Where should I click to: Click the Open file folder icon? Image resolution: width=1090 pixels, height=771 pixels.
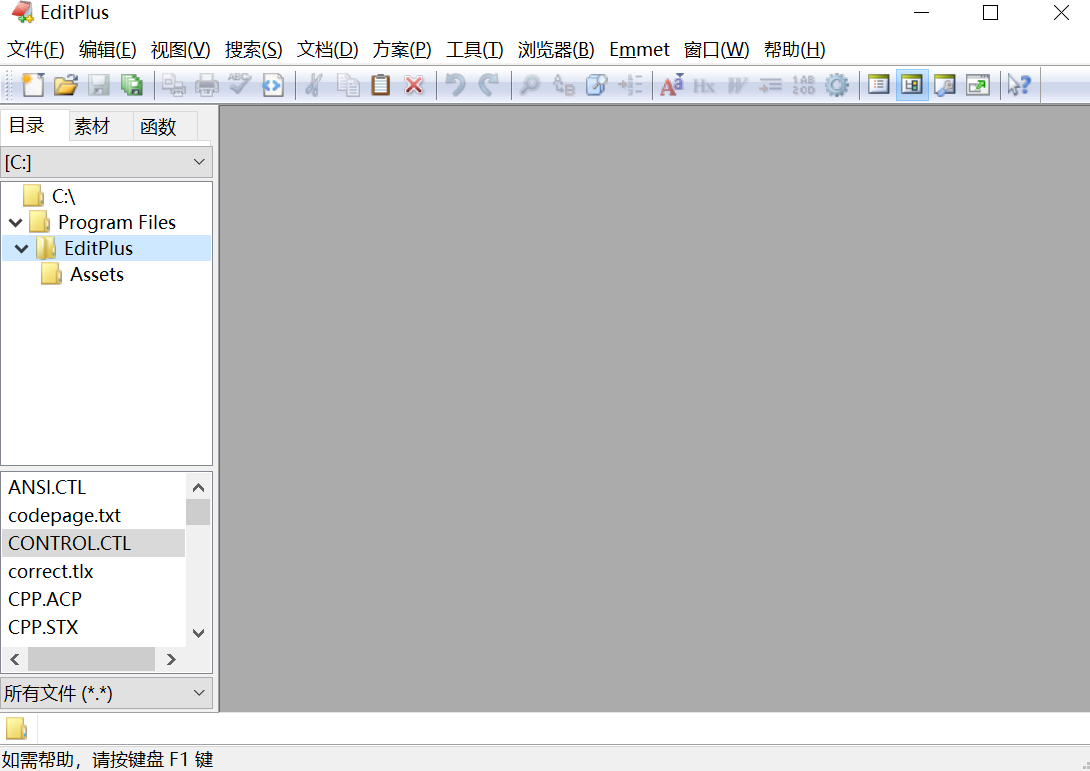coord(65,85)
